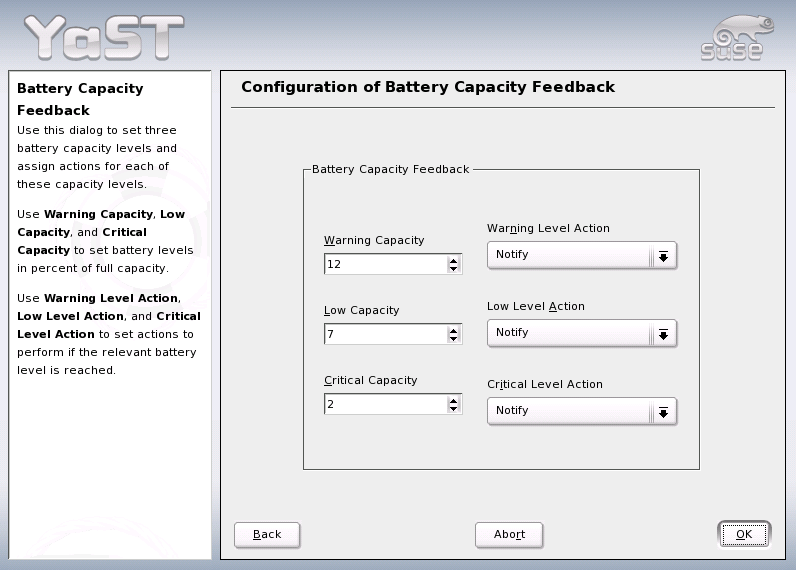Click the Battery Capacity Feedback help heading
Viewport: 796px width, 570px height.
click(x=80, y=99)
